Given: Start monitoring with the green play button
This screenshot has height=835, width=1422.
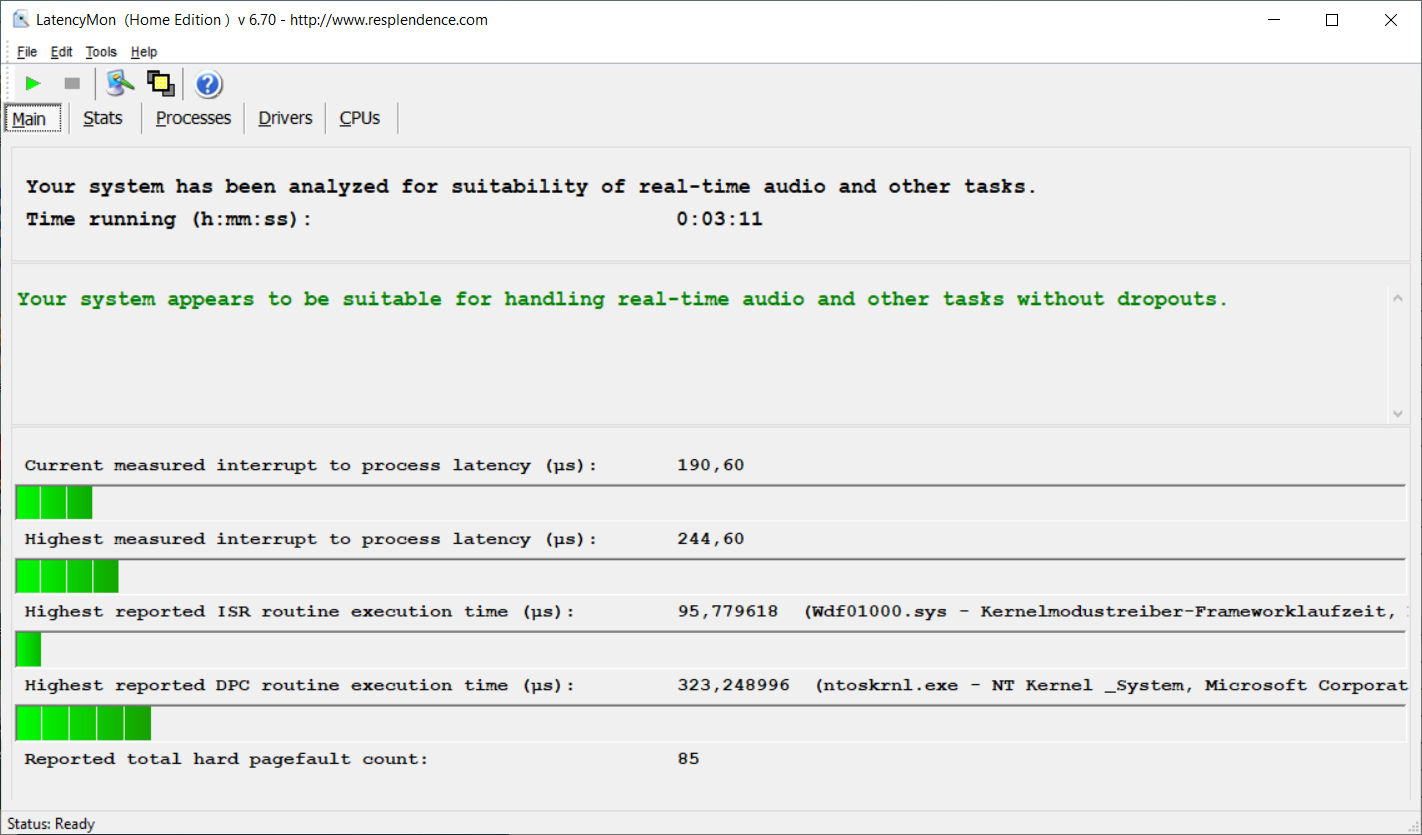Looking at the screenshot, I should (x=33, y=84).
